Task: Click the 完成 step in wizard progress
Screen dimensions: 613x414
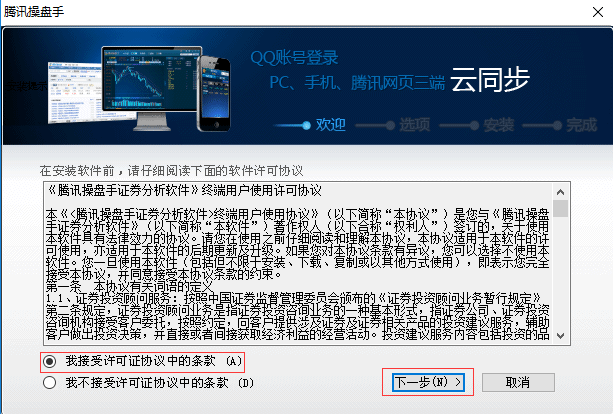Action: click(581, 125)
